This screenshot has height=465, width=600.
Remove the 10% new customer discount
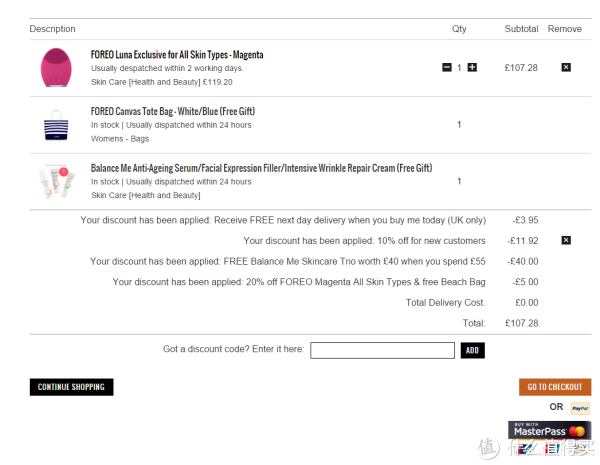coord(566,240)
